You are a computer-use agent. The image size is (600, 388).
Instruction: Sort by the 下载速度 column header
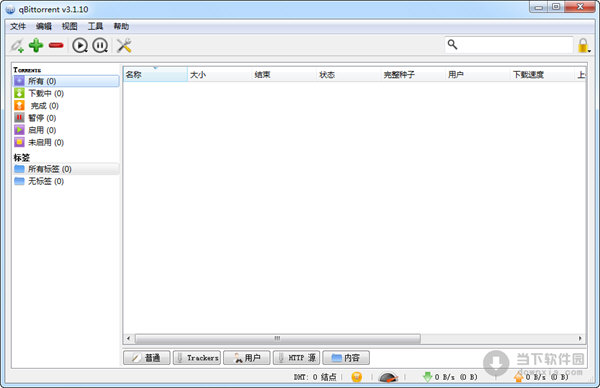tap(542, 75)
